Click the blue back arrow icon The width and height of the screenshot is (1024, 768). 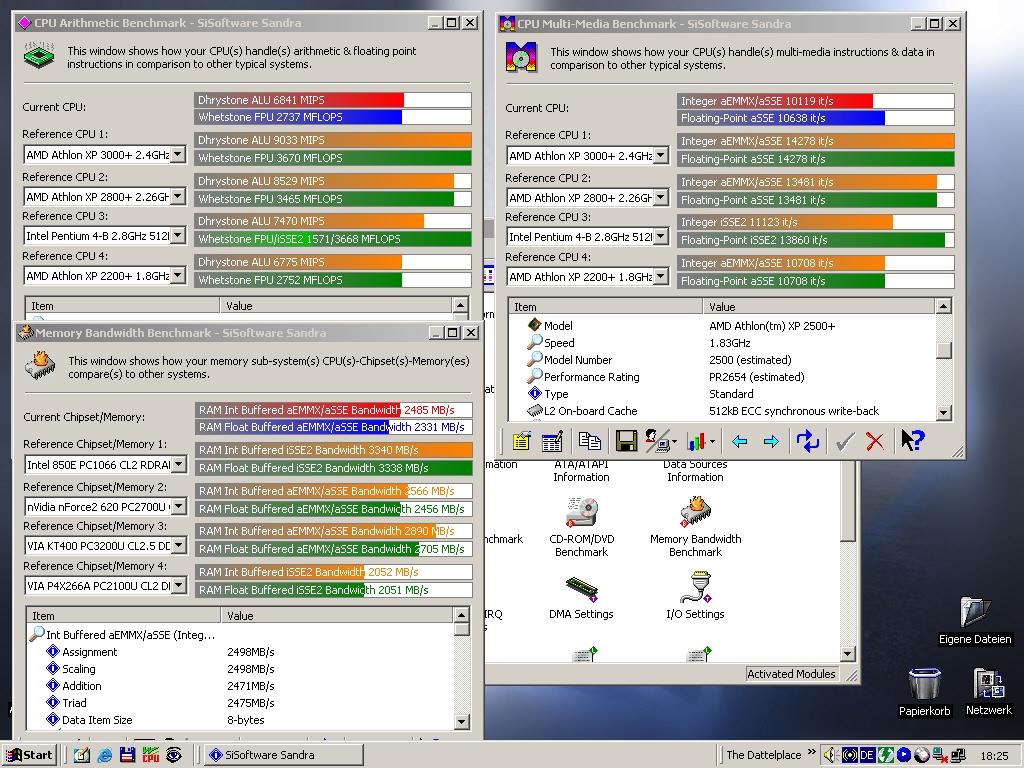(739, 441)
